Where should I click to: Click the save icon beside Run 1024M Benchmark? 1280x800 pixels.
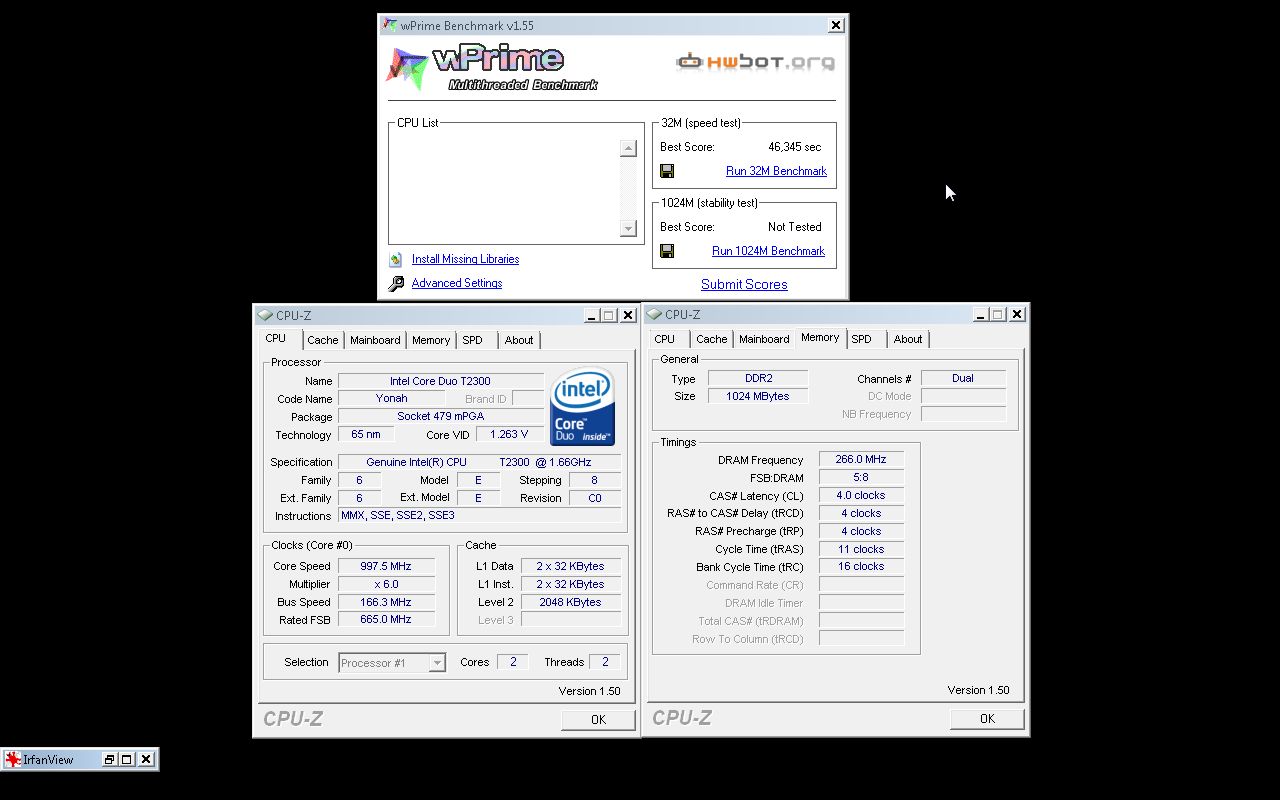click(x=667, y=251)
